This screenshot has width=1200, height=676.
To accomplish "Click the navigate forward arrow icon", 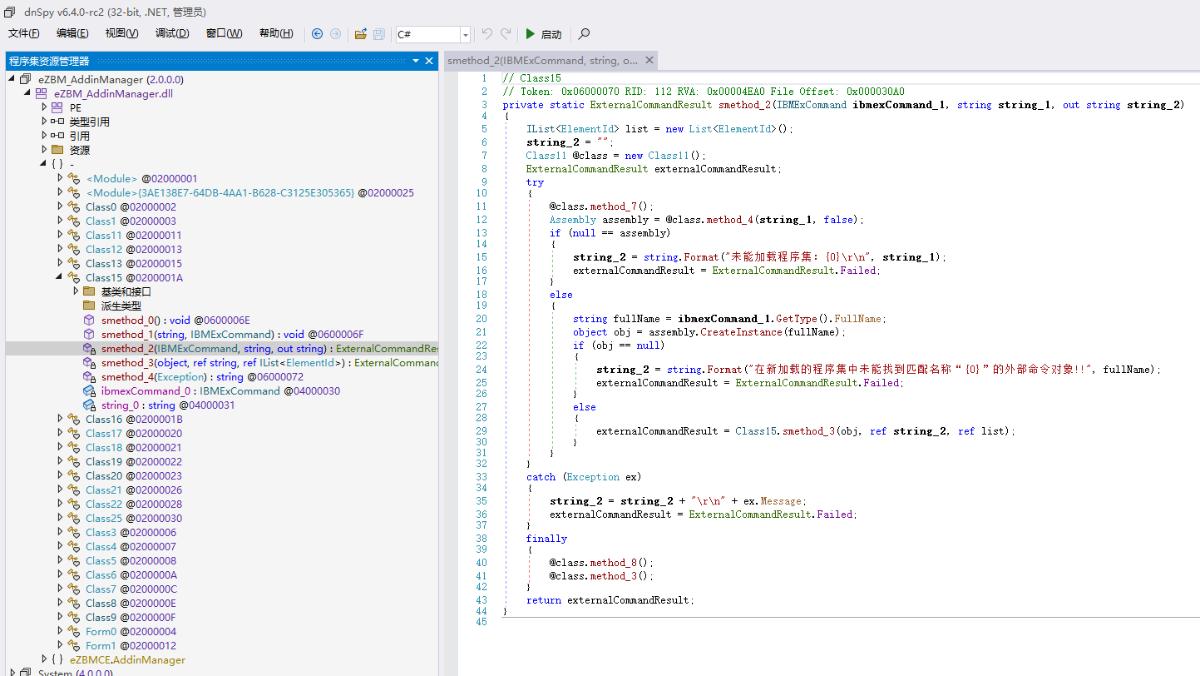I will pos(335,34).
